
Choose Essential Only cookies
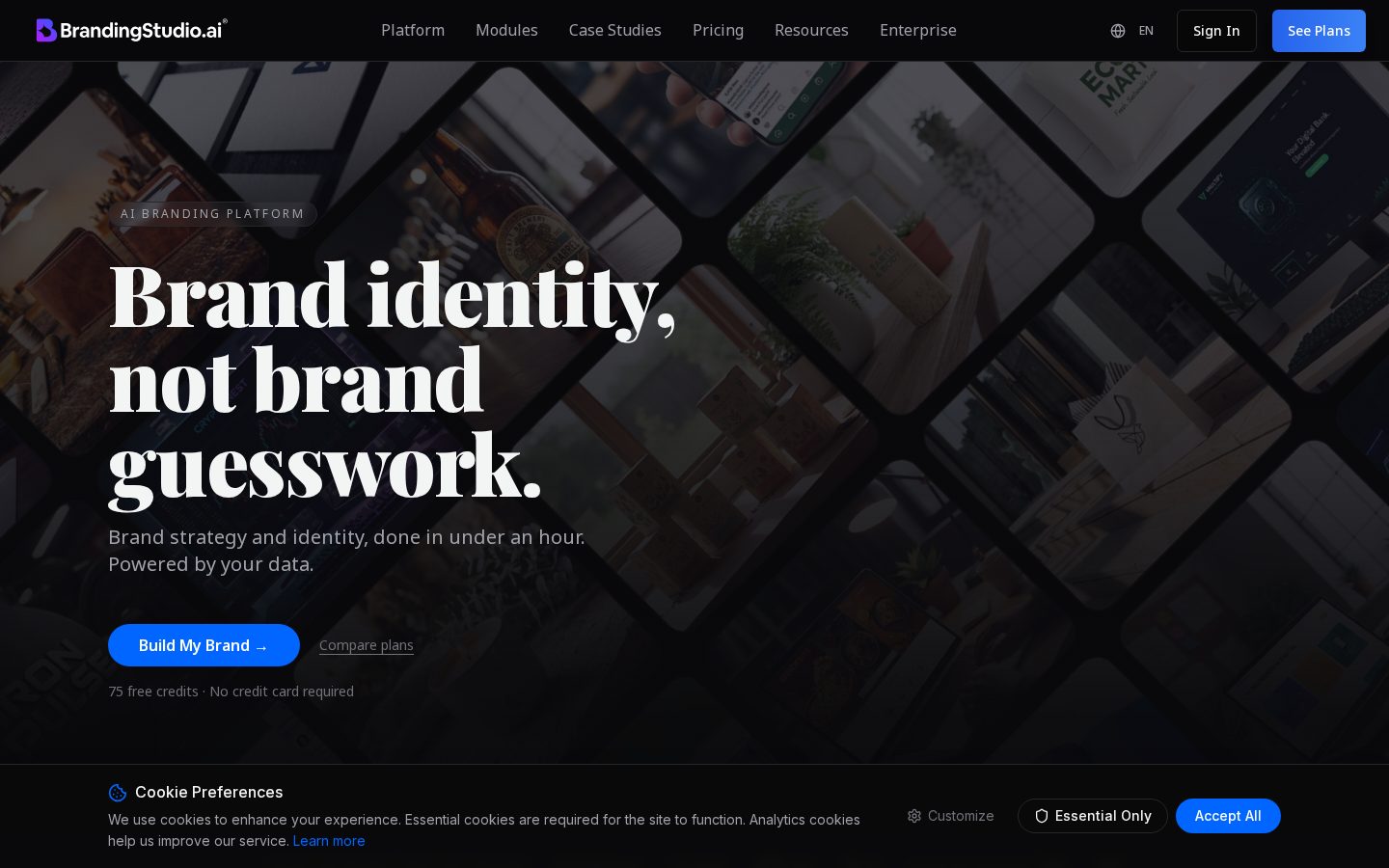[1093, 816]
